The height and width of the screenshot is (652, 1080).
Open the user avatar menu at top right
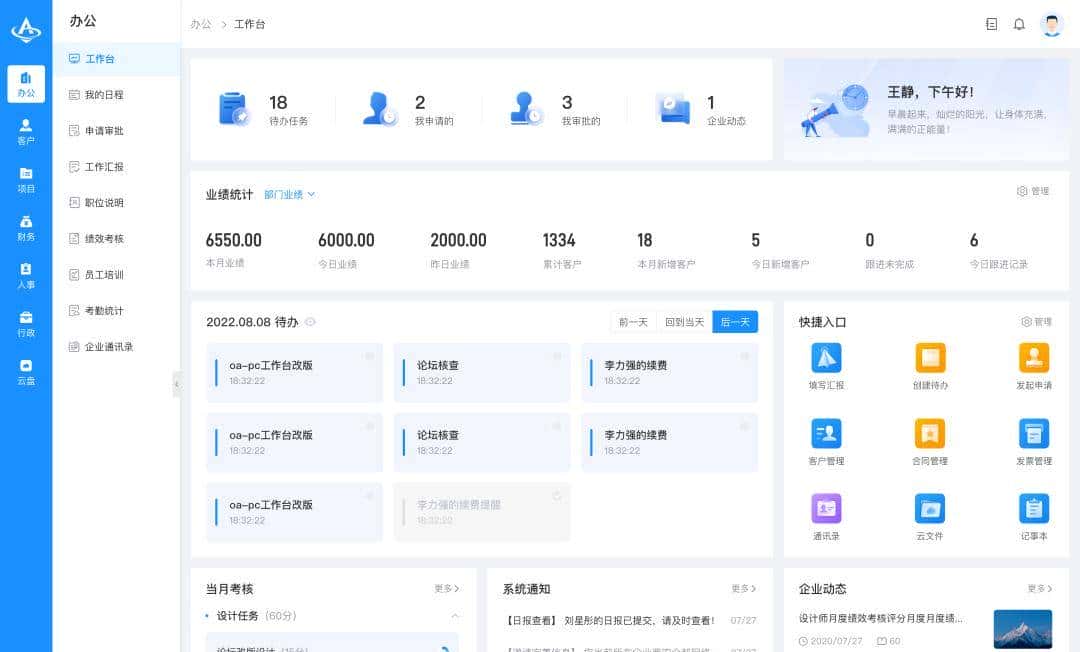pos(1051,23)
